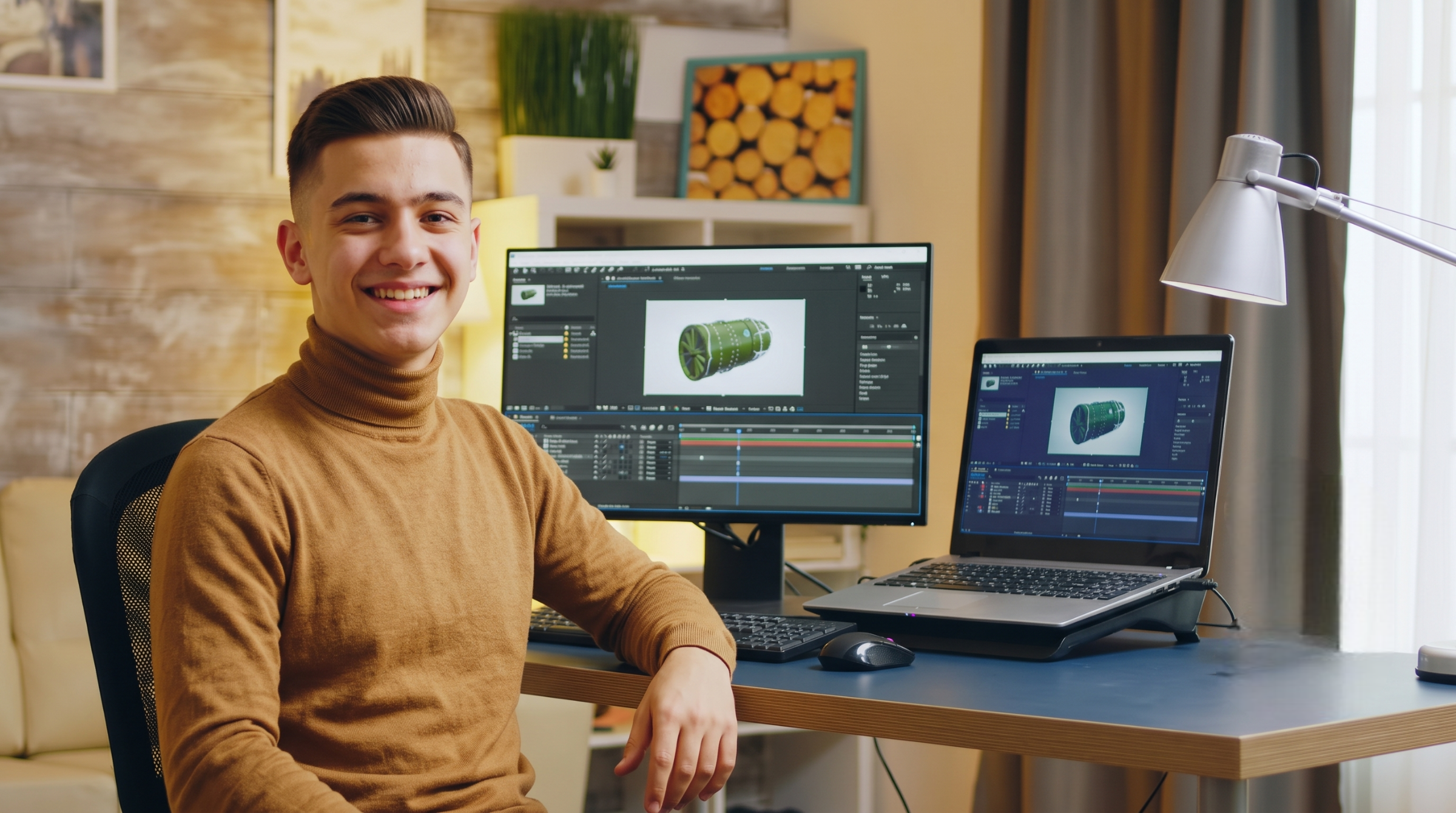This screenshot has height=813, width=1456.
Task: Click the lone keyframe left of the playhead on the laptop
Action: tap(1077, 500)
